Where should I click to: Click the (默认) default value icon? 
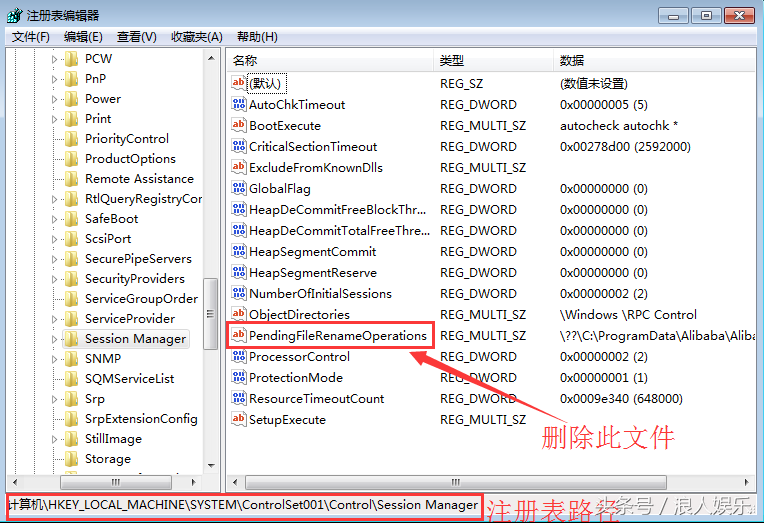pos(238,83)
